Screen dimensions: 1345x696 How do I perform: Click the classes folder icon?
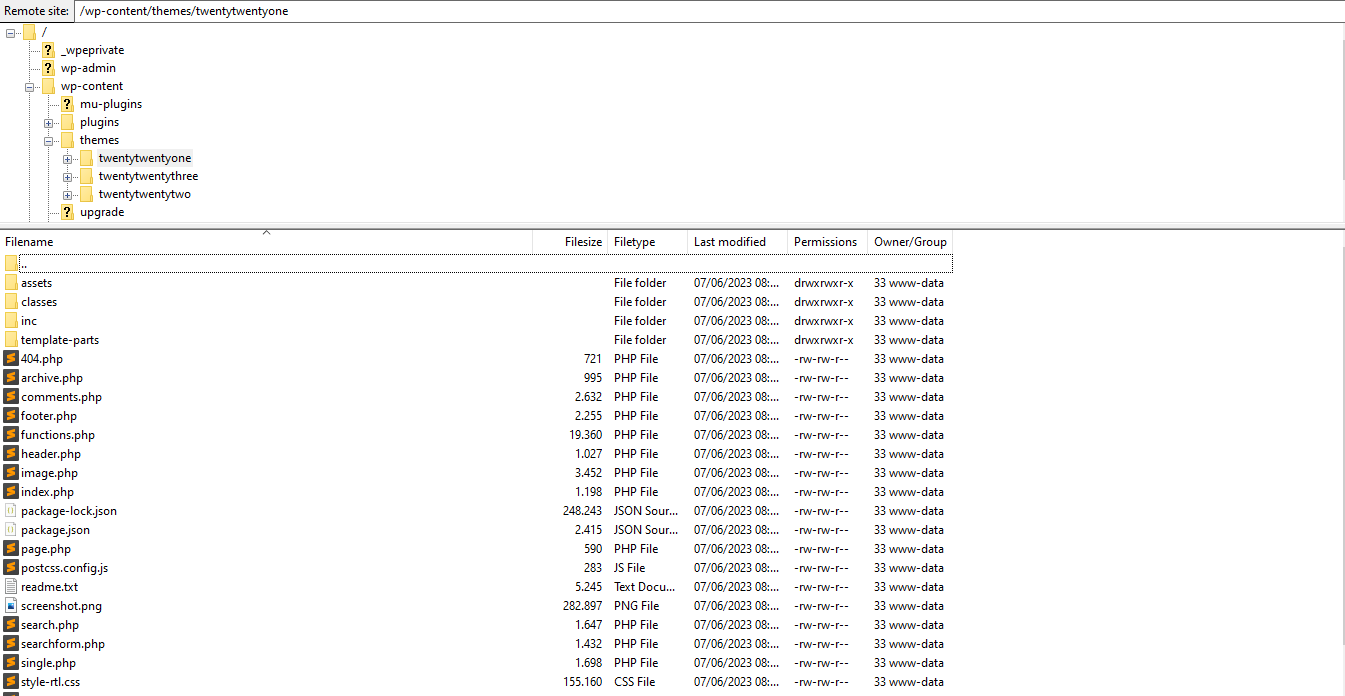11,302
